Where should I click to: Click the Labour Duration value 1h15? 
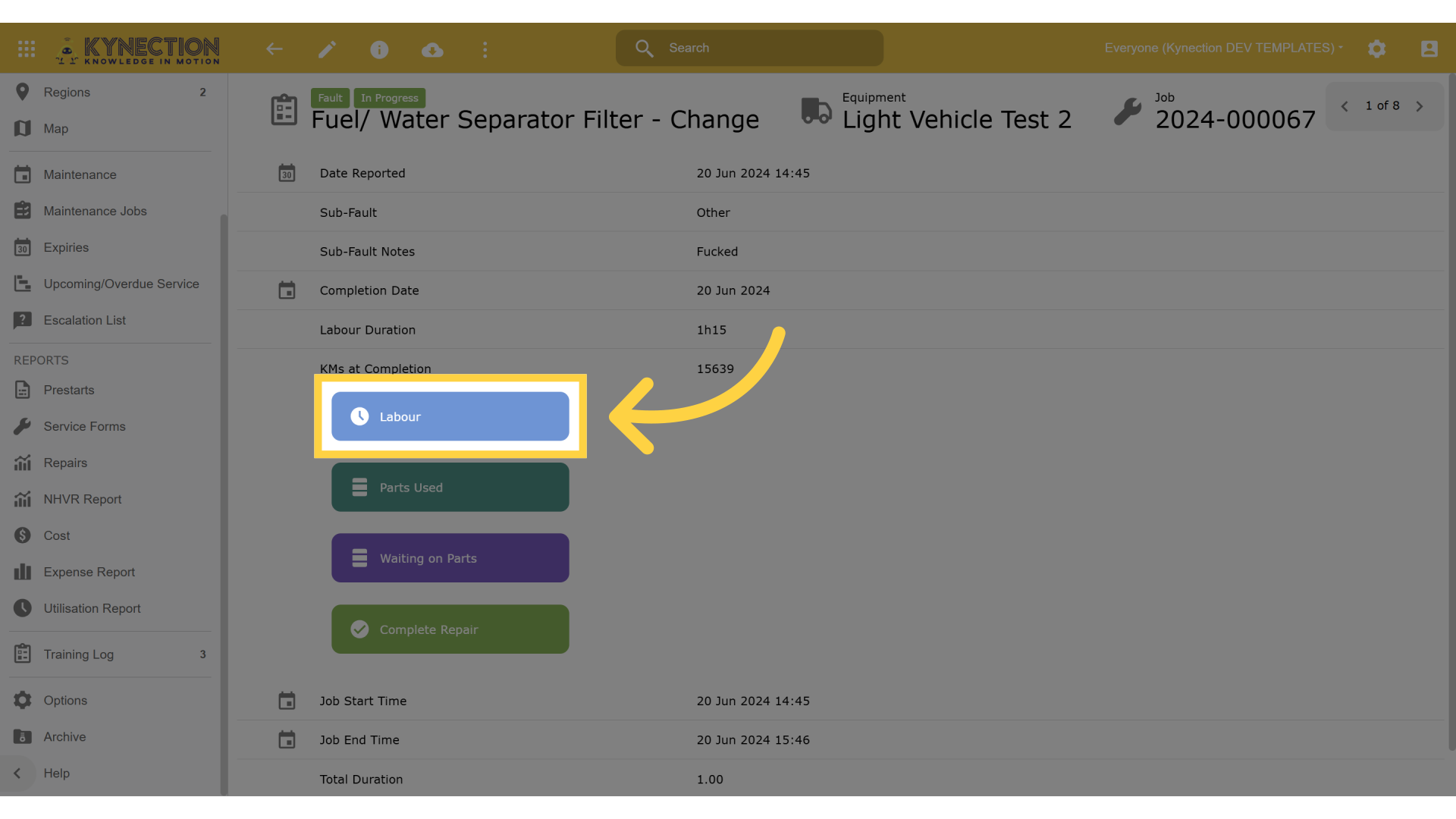pos(711,330)
